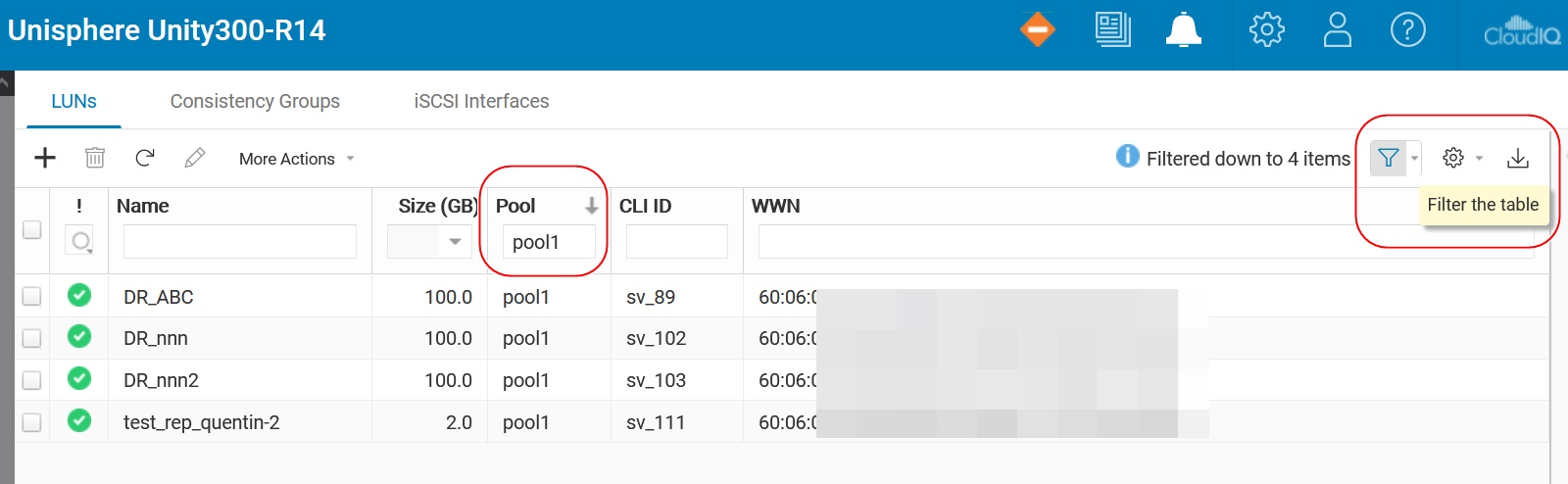1568x484 pixels.
Task: Sort by Size (GB) column header
Action: point(437,206)
